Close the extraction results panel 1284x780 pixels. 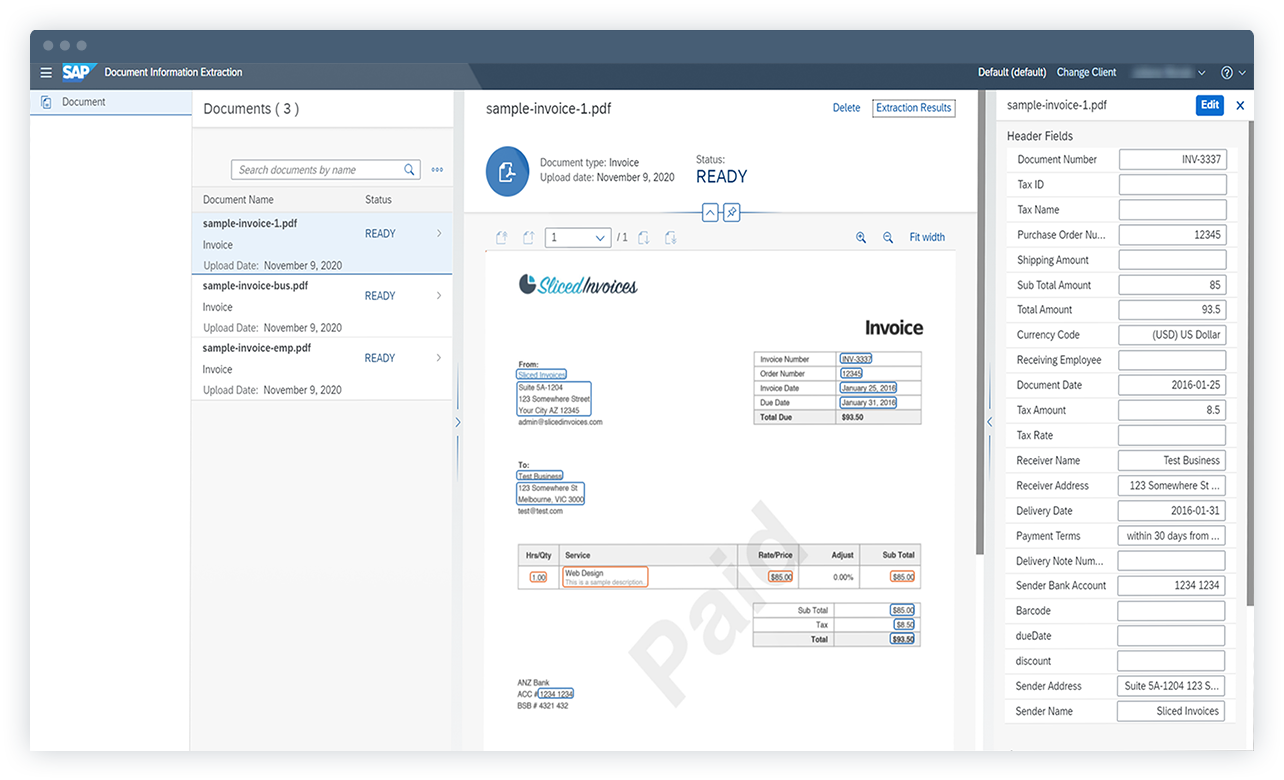1240,105
